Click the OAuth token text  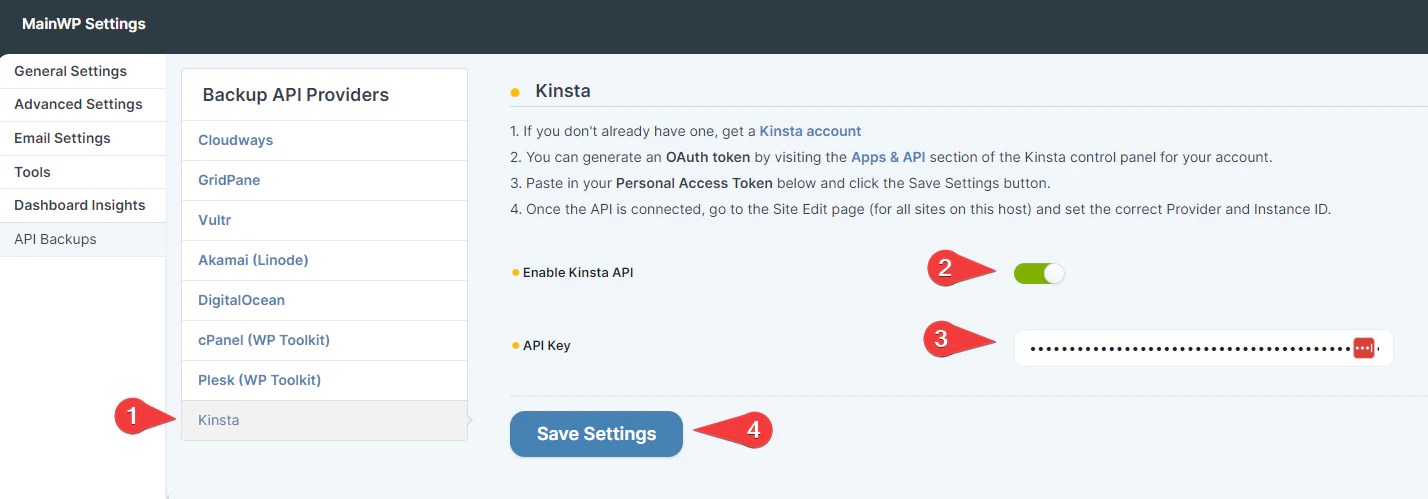coord(708,158)
